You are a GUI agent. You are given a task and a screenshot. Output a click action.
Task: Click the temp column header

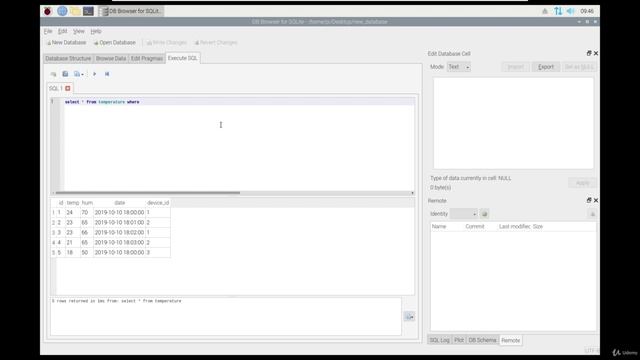pos(73,203)
